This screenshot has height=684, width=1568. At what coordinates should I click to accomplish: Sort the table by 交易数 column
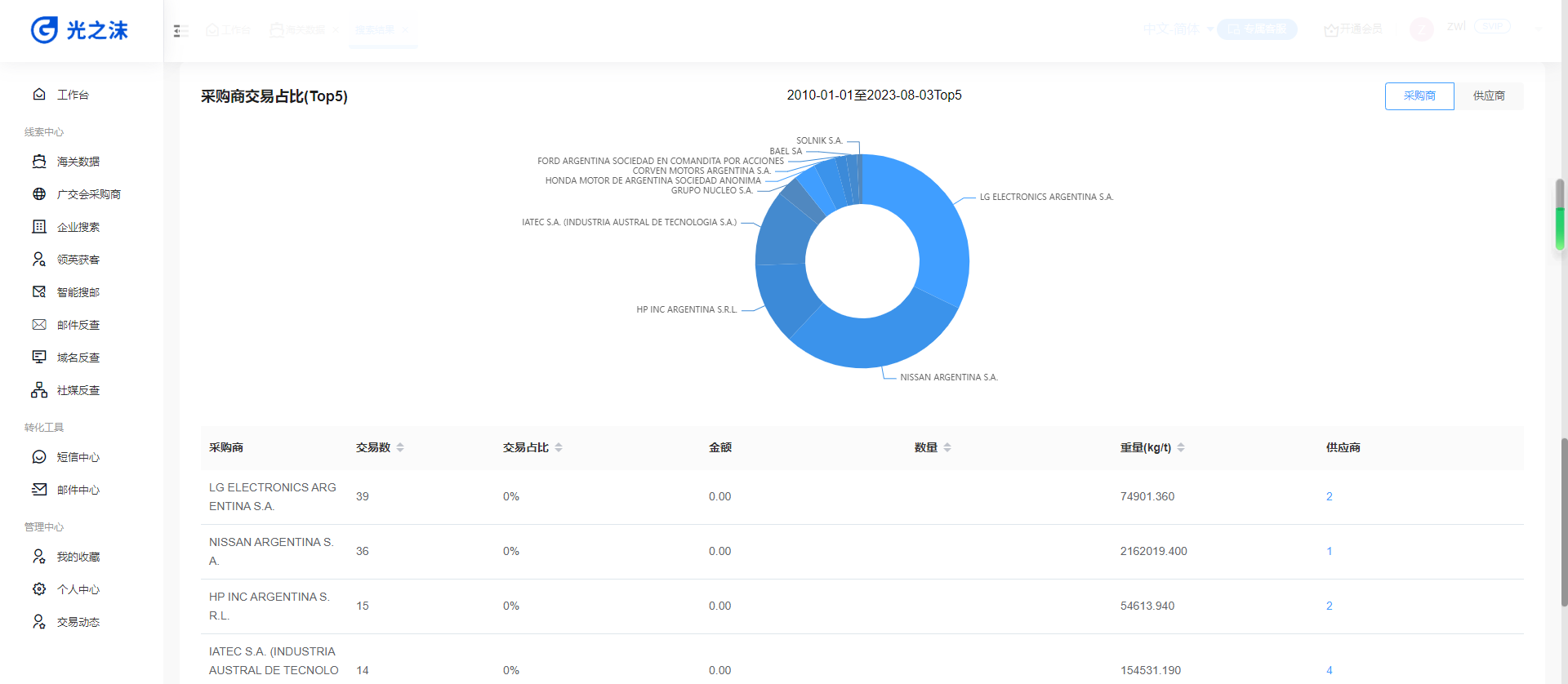coord(399,447)
